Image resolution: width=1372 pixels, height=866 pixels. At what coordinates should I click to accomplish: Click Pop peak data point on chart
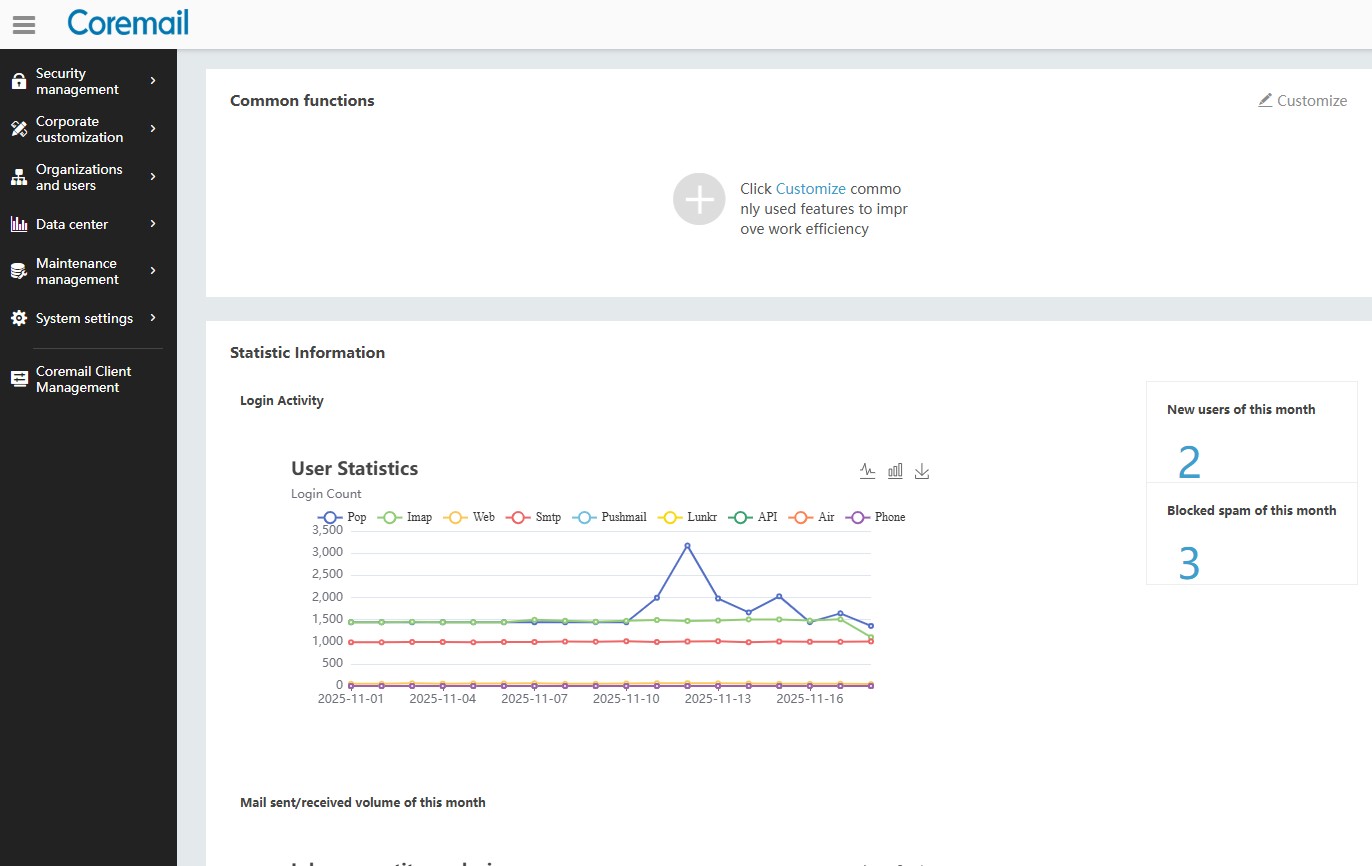(687, 546)
